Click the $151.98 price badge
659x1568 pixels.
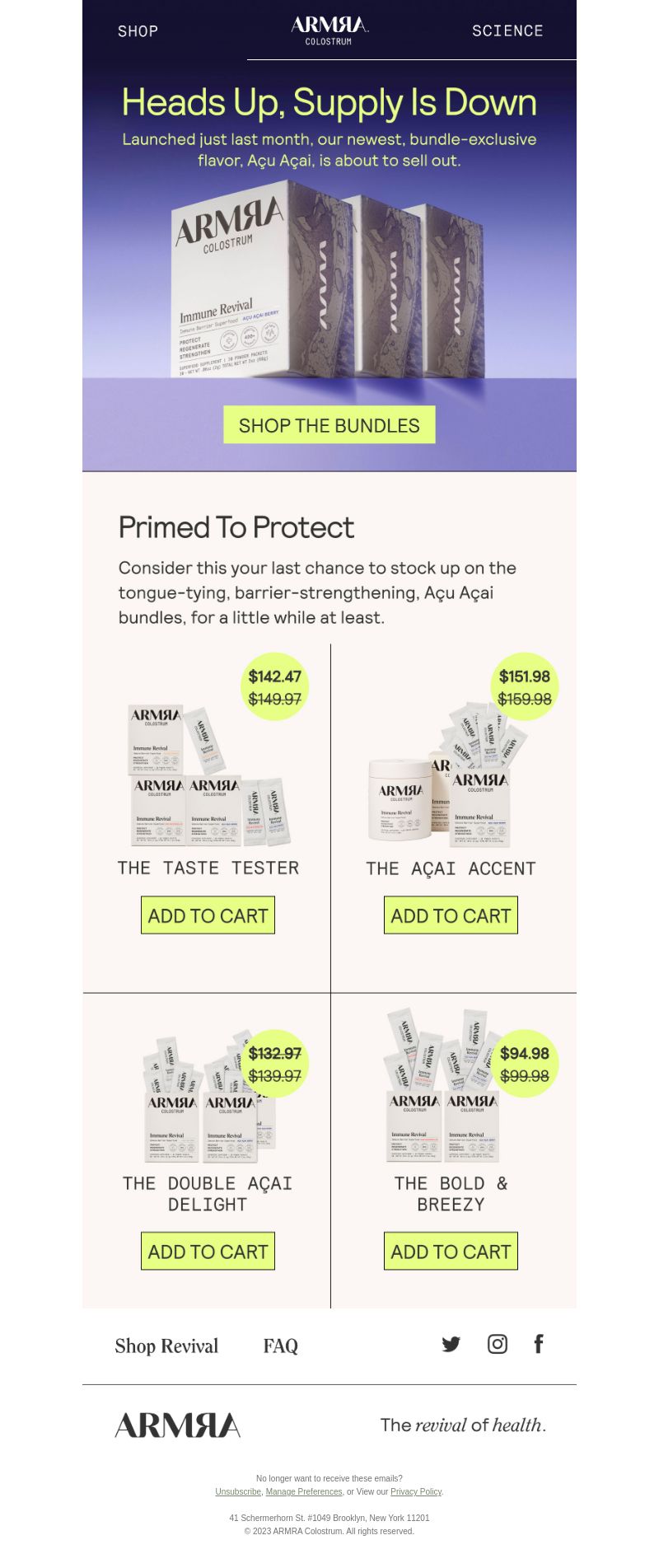point(525,686)
